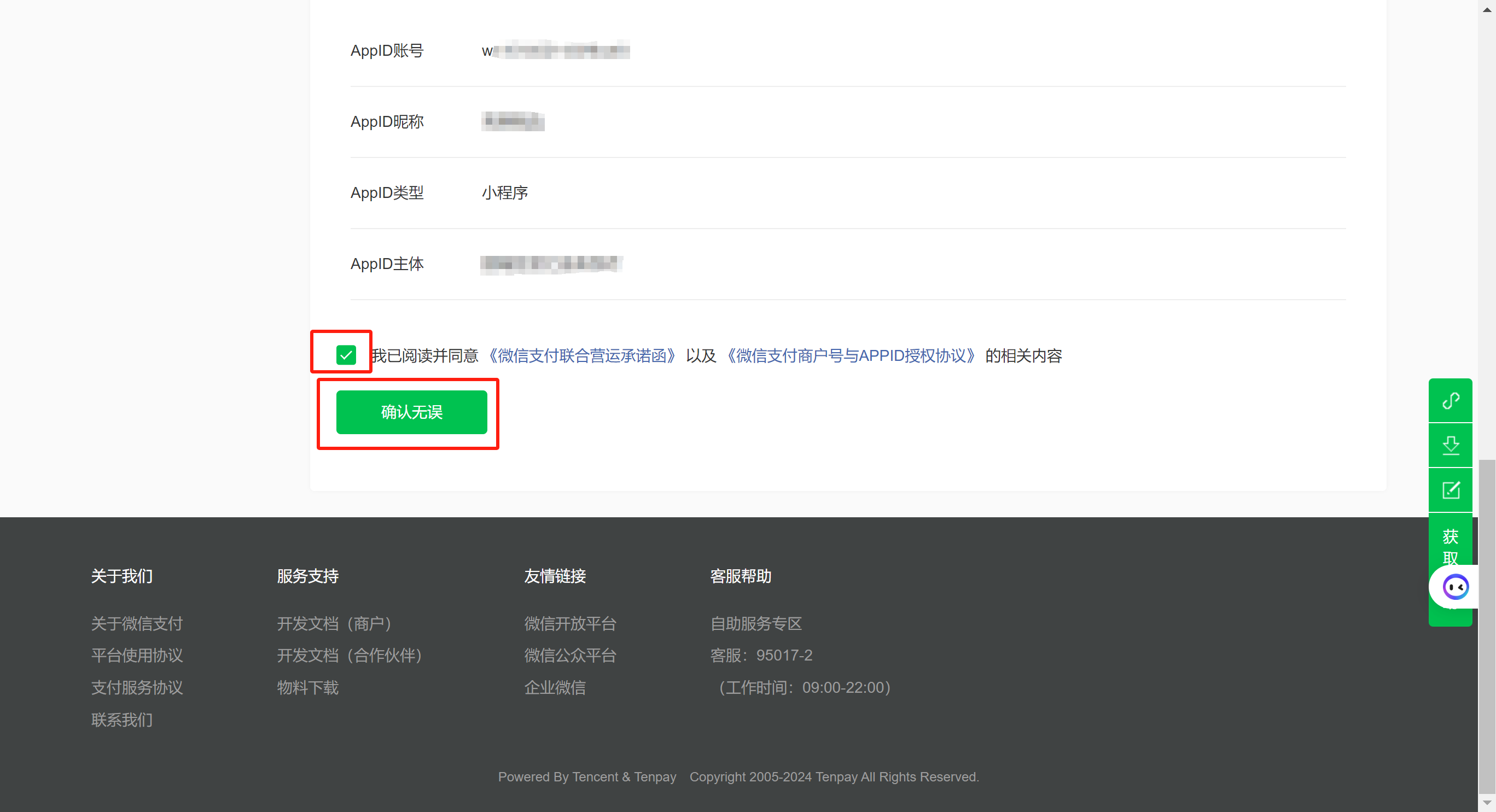Visit 微信公众平台 link
1496x812 pixels.
tap(570, 655)
